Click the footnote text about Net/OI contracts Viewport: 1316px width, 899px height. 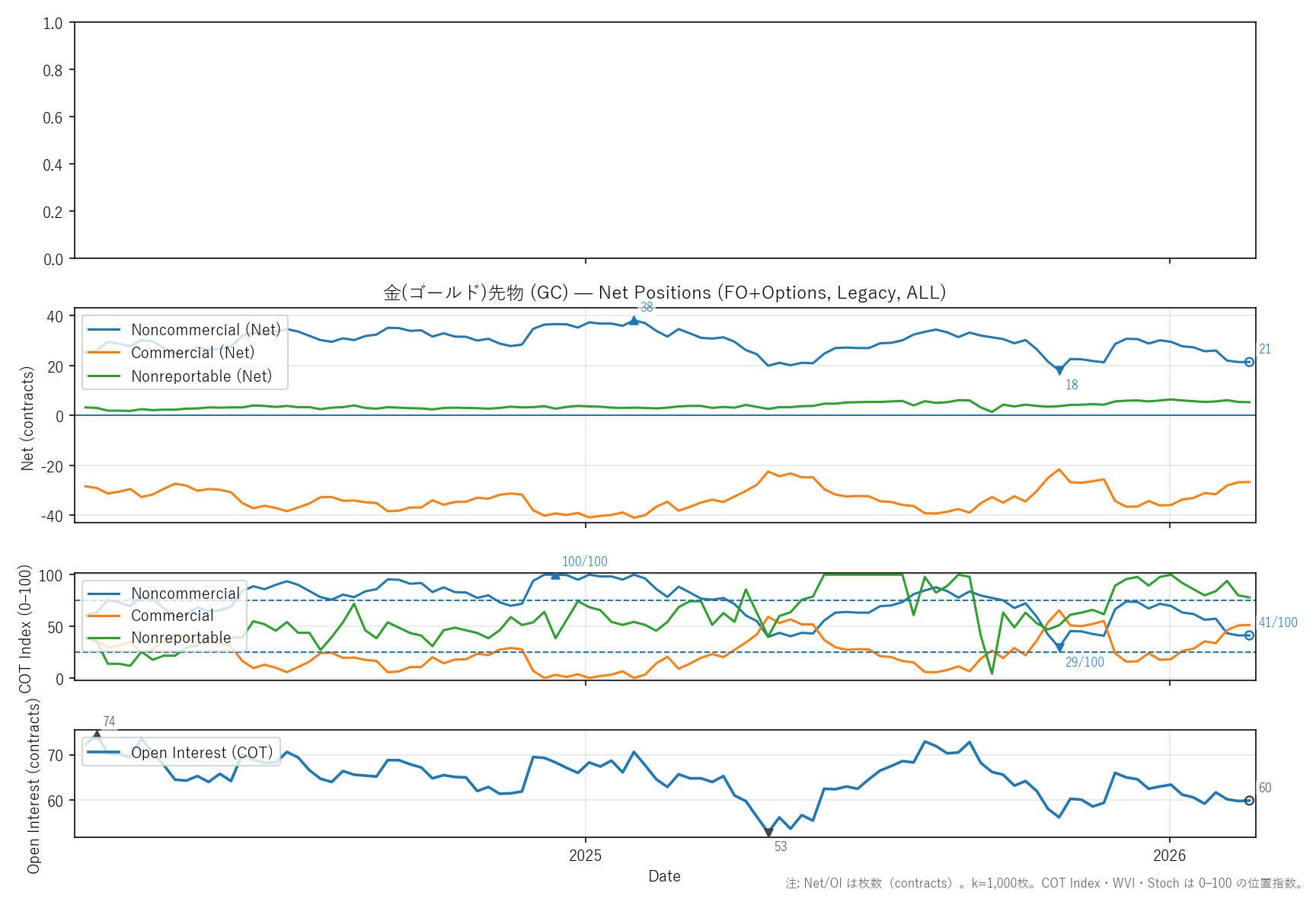tap(1044, 884)
